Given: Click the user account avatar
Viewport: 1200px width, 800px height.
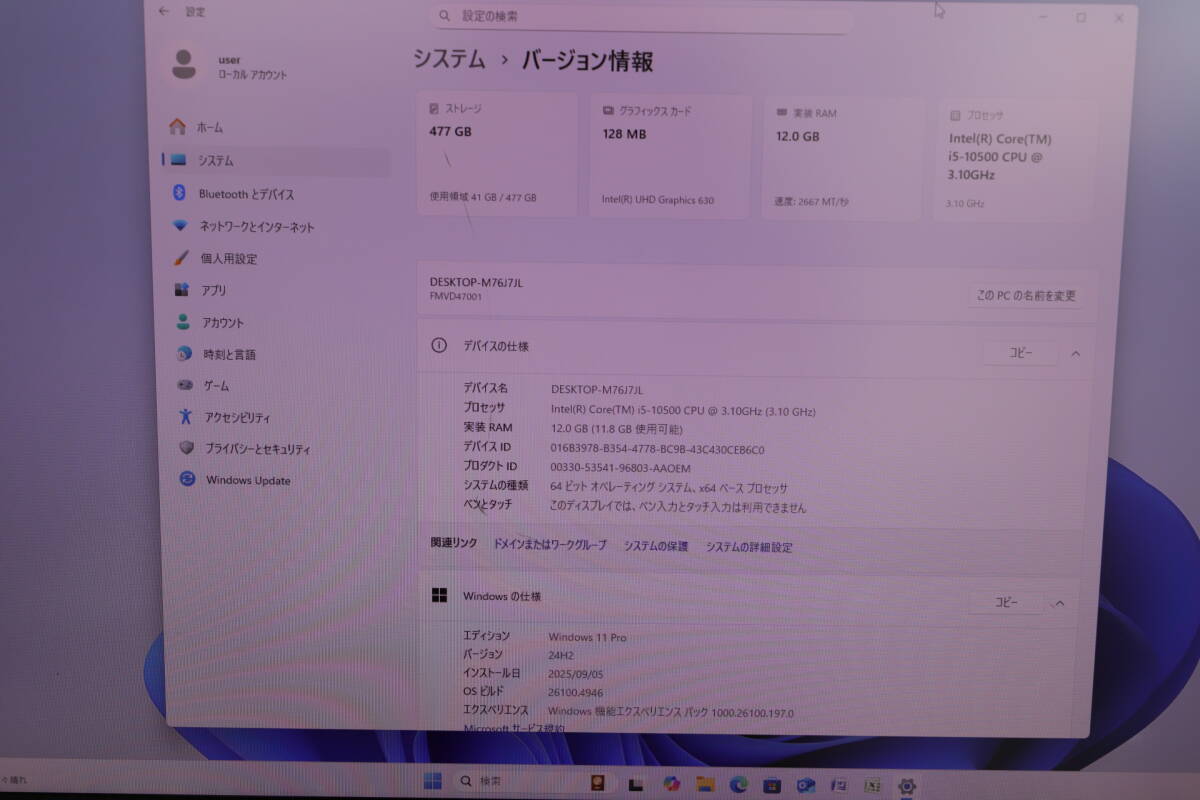Looking at the screenshot, I should [184, 65].
